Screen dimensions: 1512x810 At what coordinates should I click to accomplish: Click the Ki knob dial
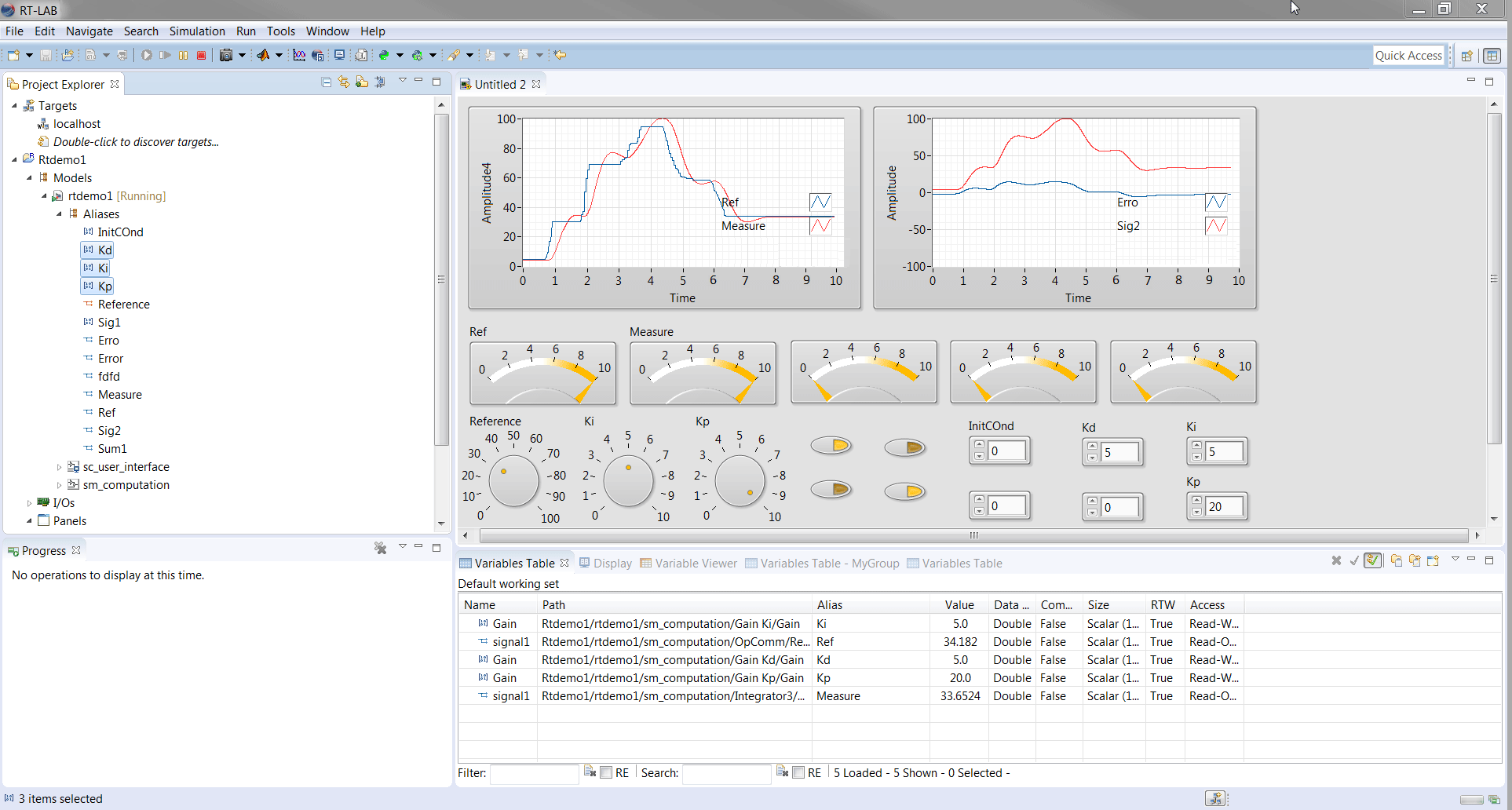(628, 480)
